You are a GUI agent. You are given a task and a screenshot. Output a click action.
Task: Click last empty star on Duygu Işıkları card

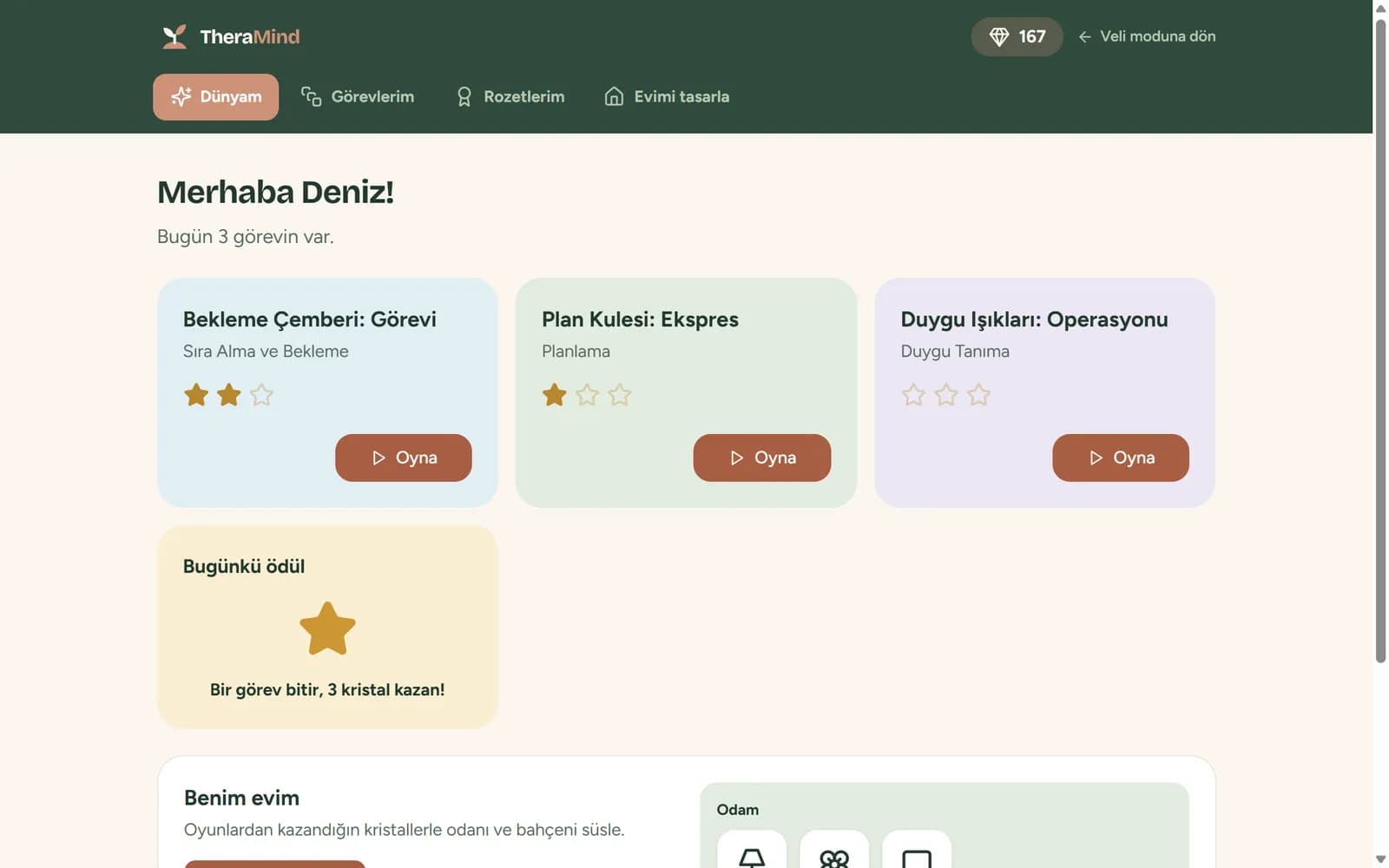978,395
